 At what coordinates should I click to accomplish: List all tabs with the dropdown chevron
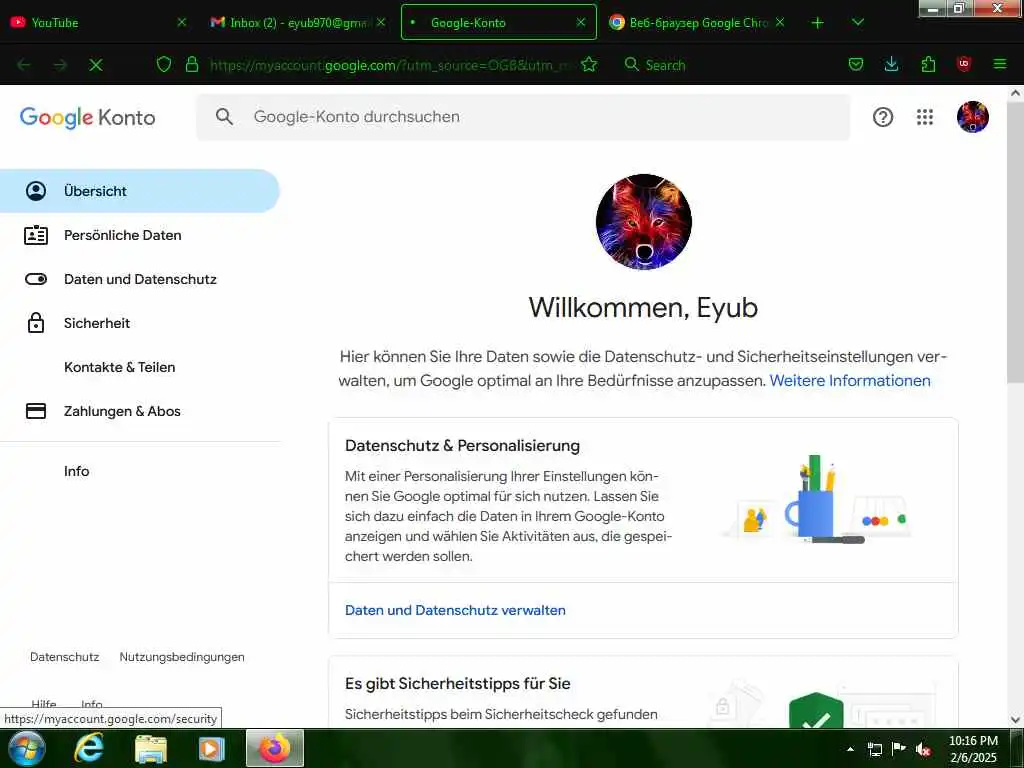pyautogui.click(x=858, y=22)
